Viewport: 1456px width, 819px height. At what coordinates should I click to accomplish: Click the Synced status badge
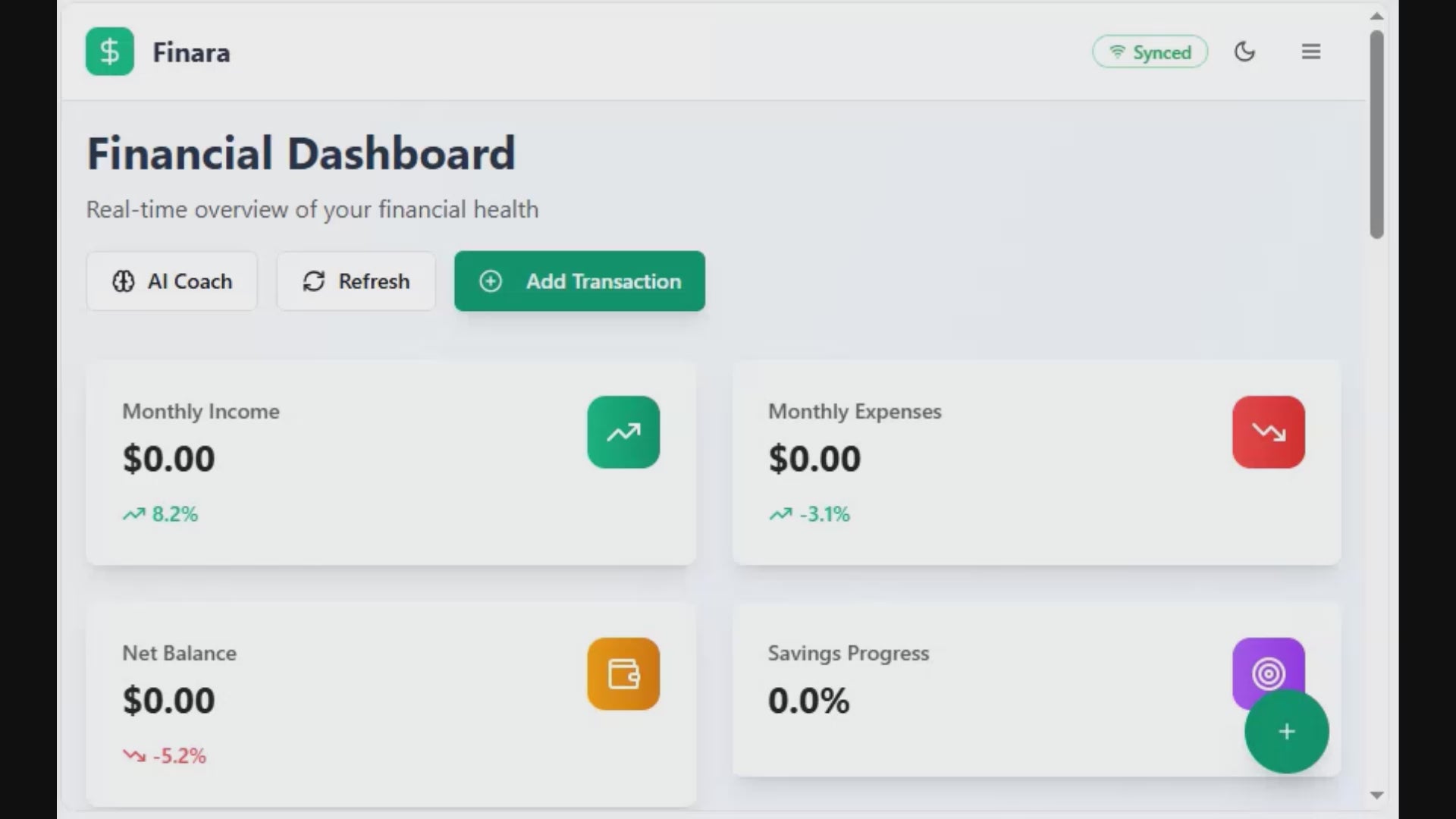(x=1150, y=52)
